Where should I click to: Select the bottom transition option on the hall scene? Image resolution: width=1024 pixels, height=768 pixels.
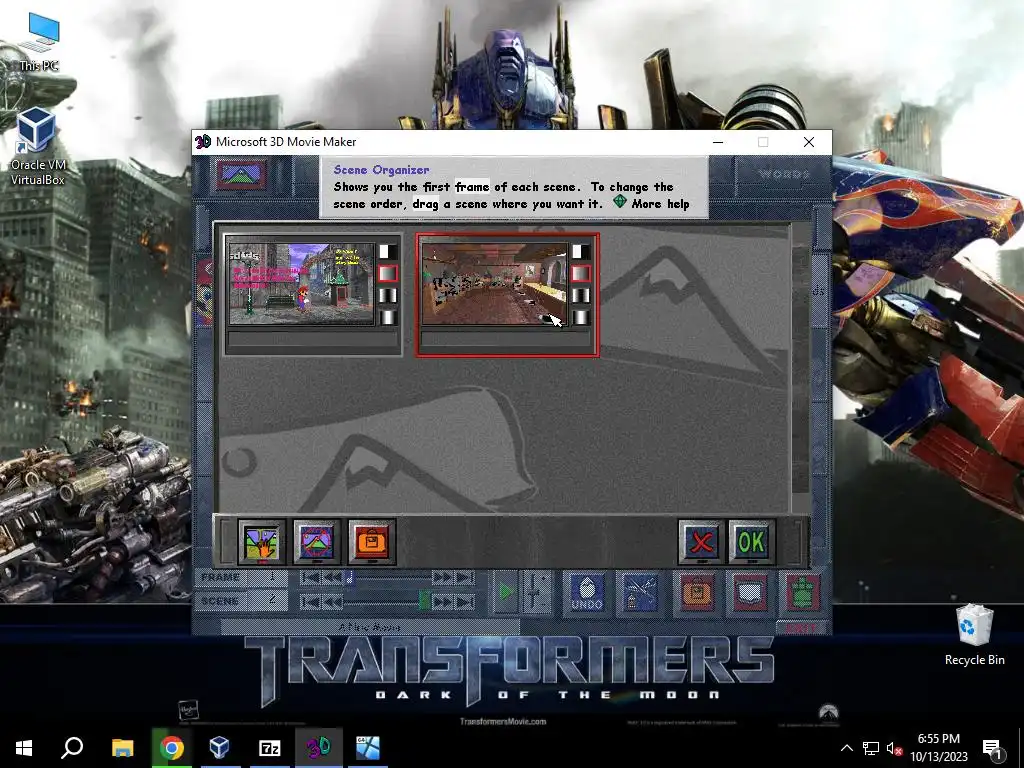click(x=581, y=317)
